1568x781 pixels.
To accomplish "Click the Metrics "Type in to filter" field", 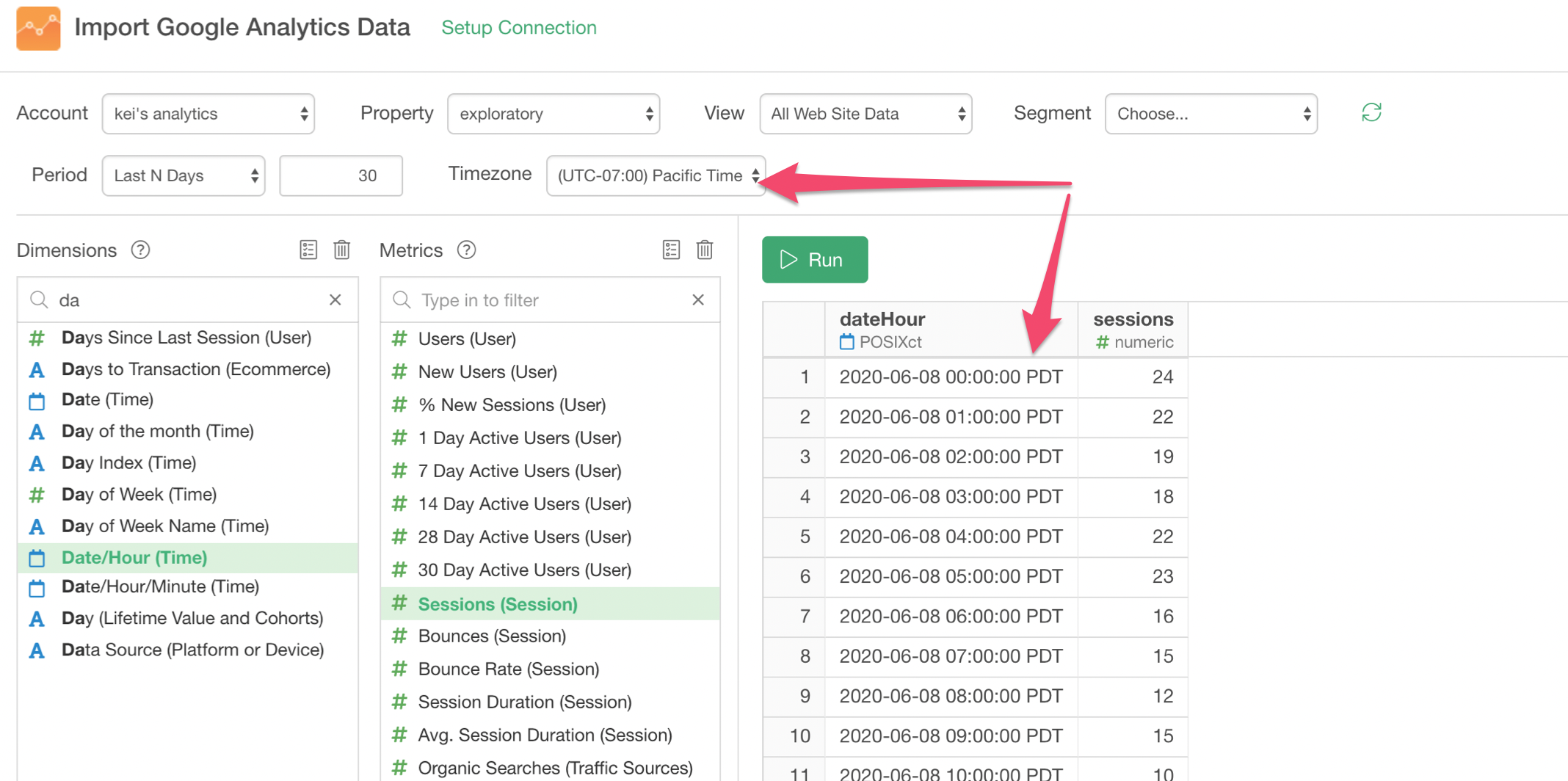I will (x=550, y=300).
